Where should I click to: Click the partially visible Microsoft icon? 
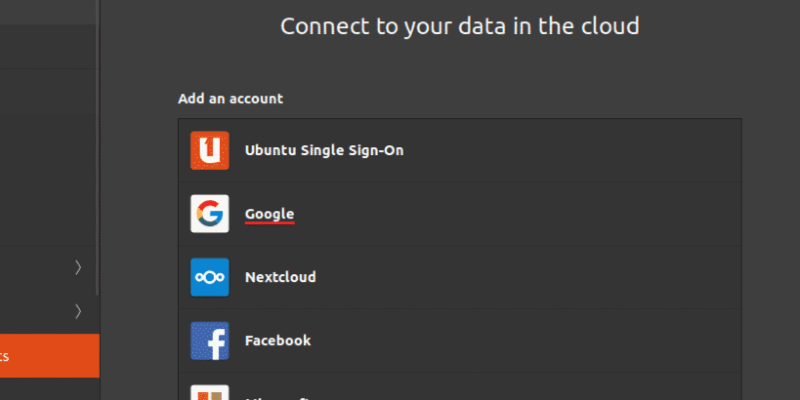coord(210,392)
